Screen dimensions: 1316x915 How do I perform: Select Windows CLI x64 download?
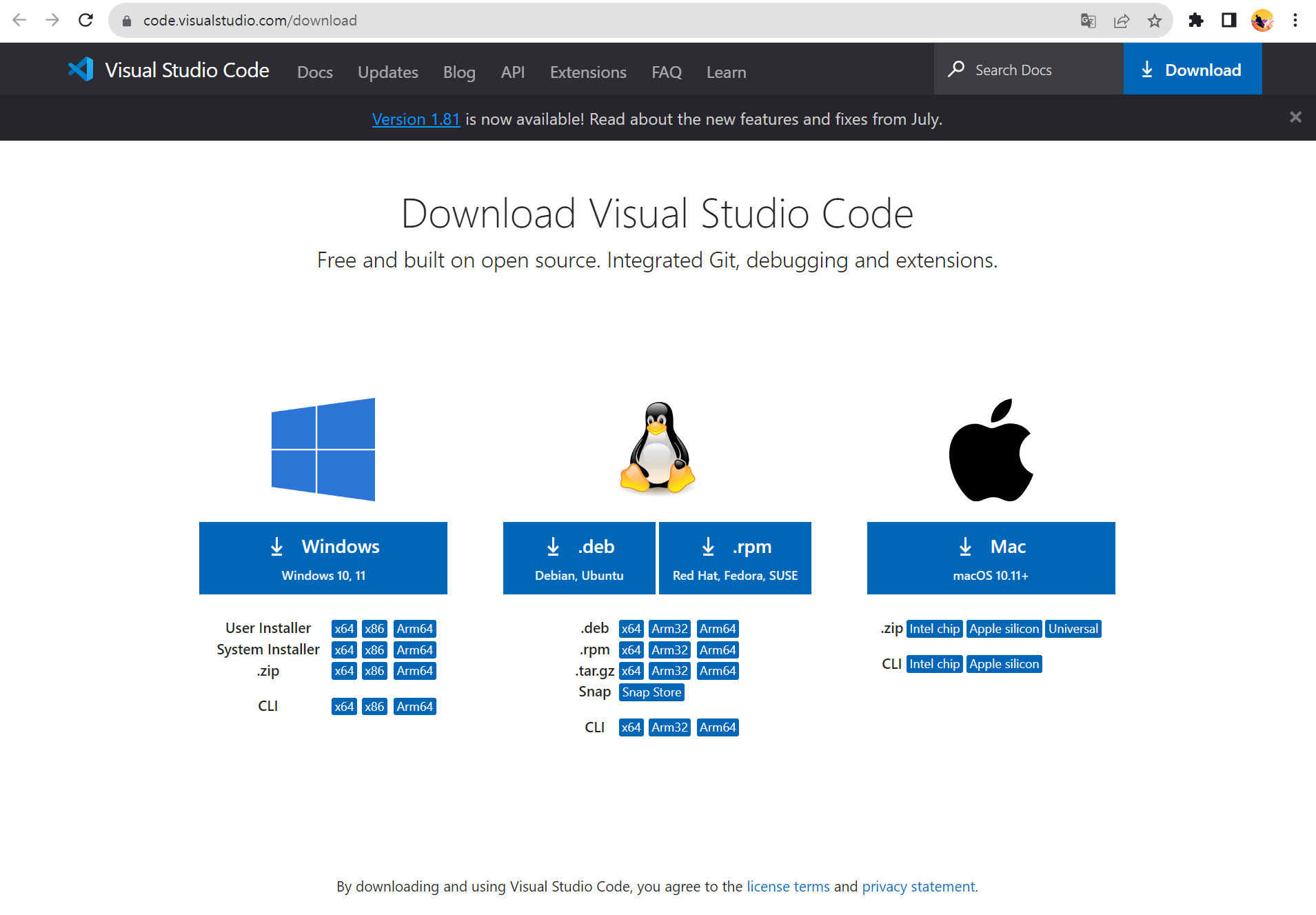click(344, 707)
